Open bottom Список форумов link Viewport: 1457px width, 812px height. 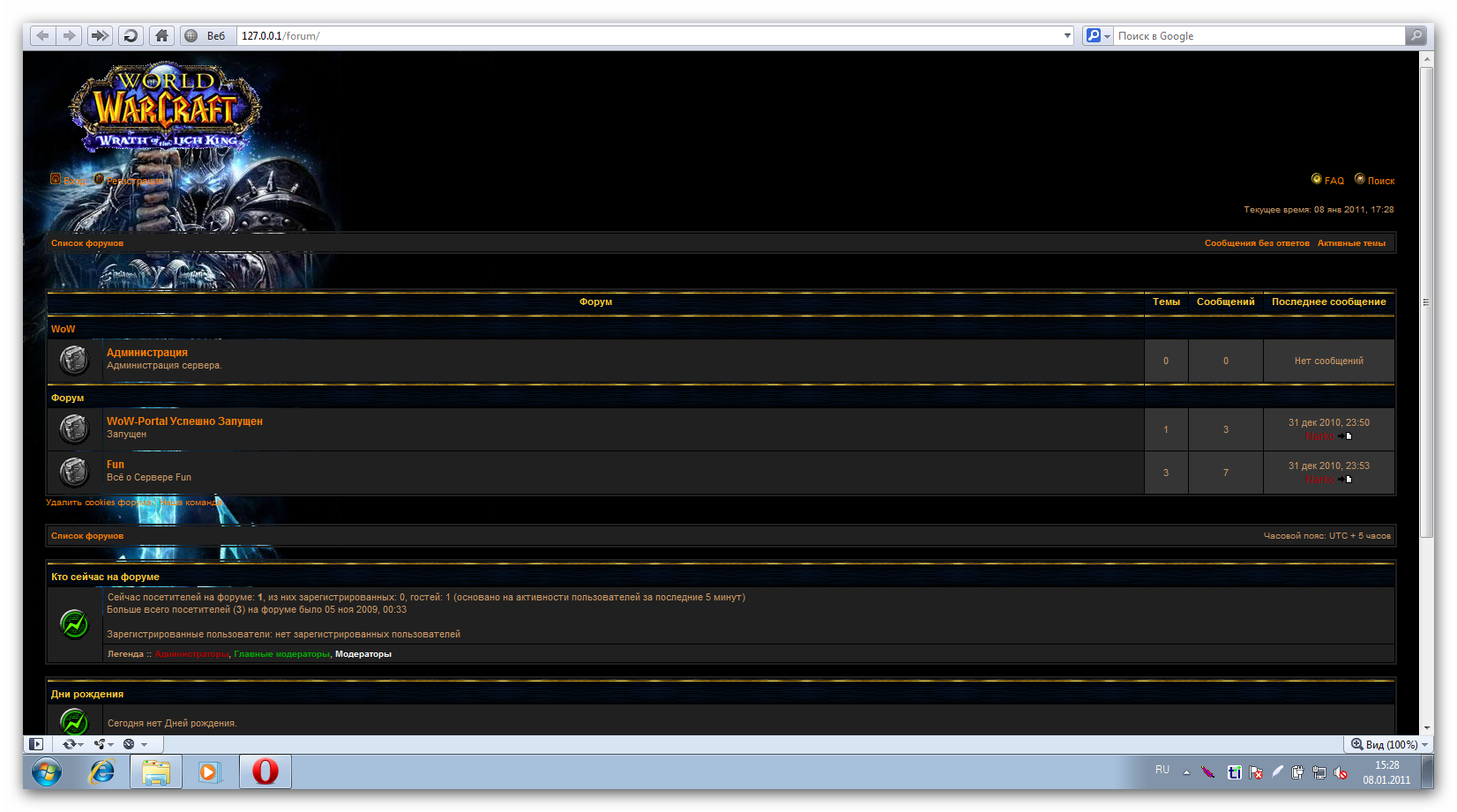click(x=87, y=536)
